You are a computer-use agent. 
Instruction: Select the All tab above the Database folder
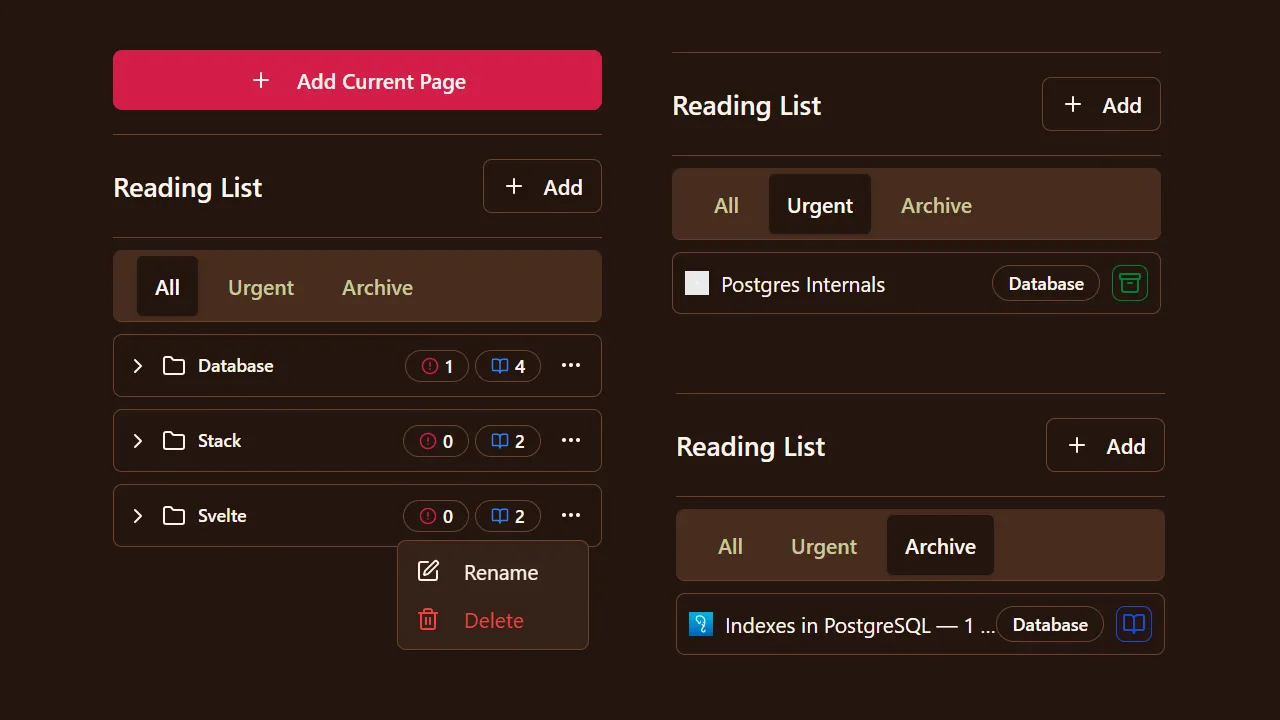167,287
